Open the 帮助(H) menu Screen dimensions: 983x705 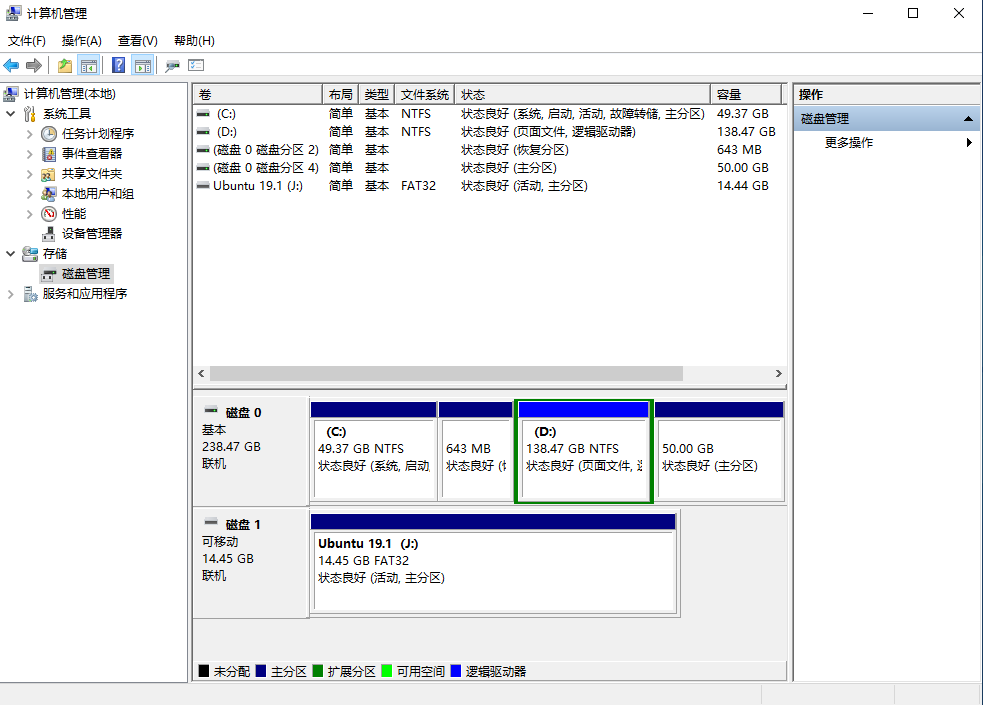[x=194, y=41]
